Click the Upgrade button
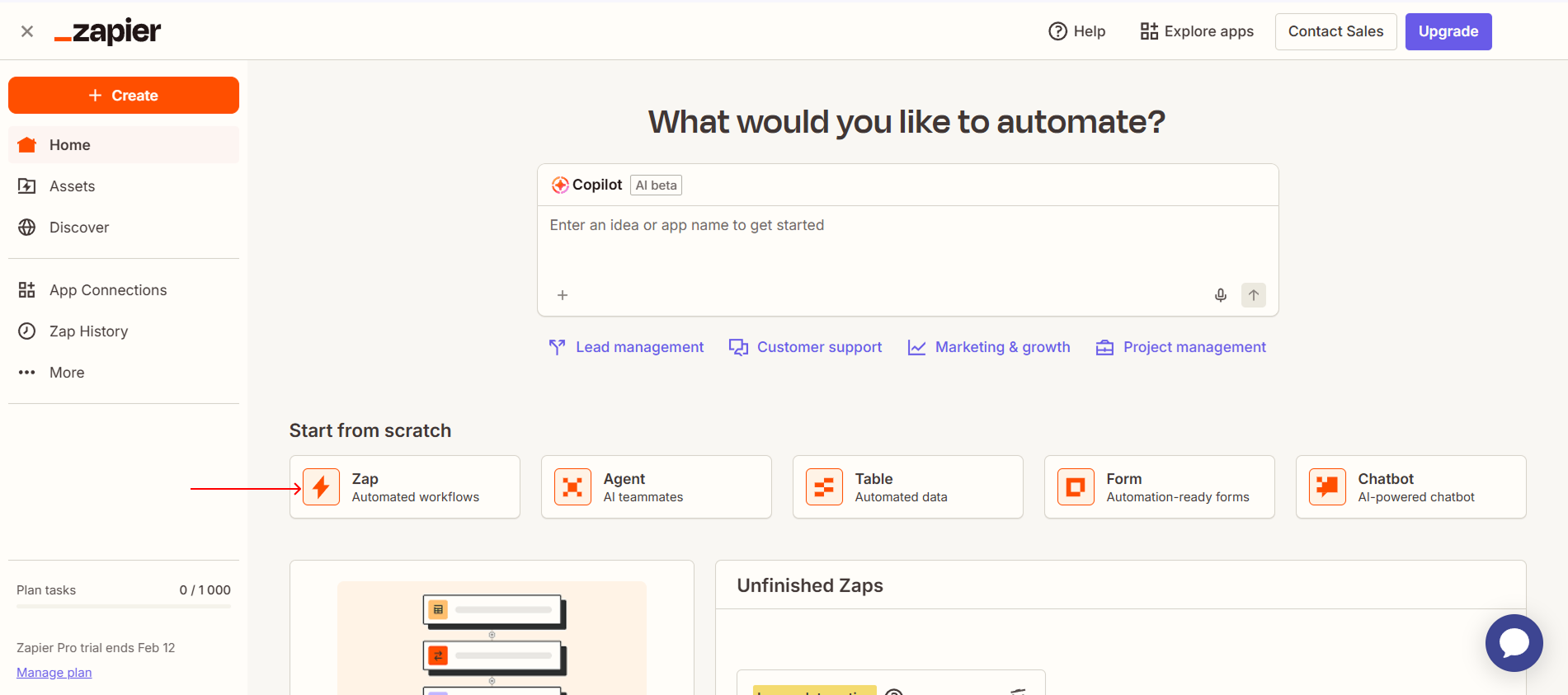Screen dimensions: 1568x695 point(1448,31)
